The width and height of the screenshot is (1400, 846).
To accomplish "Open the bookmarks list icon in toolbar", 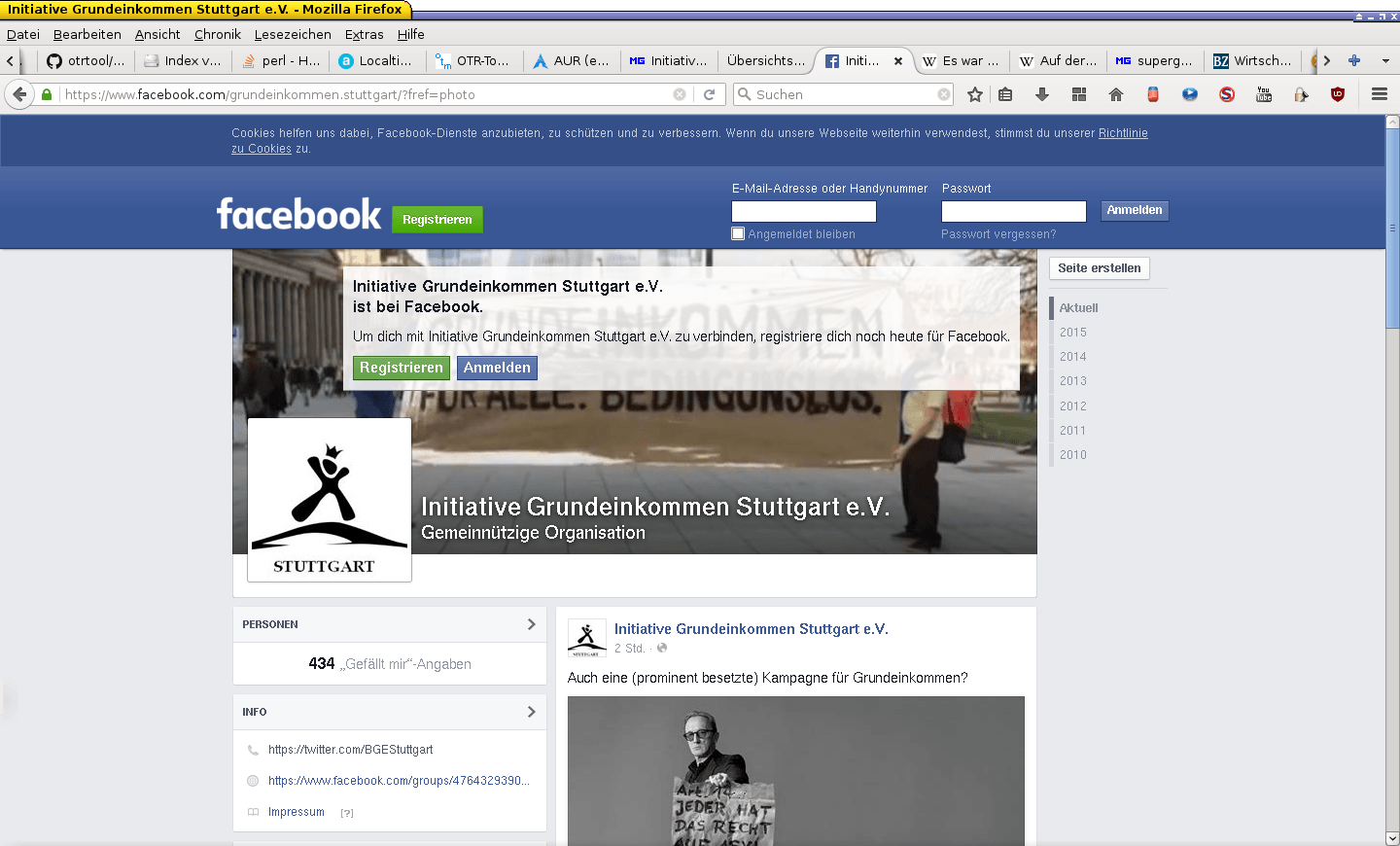I will 1005,94.
